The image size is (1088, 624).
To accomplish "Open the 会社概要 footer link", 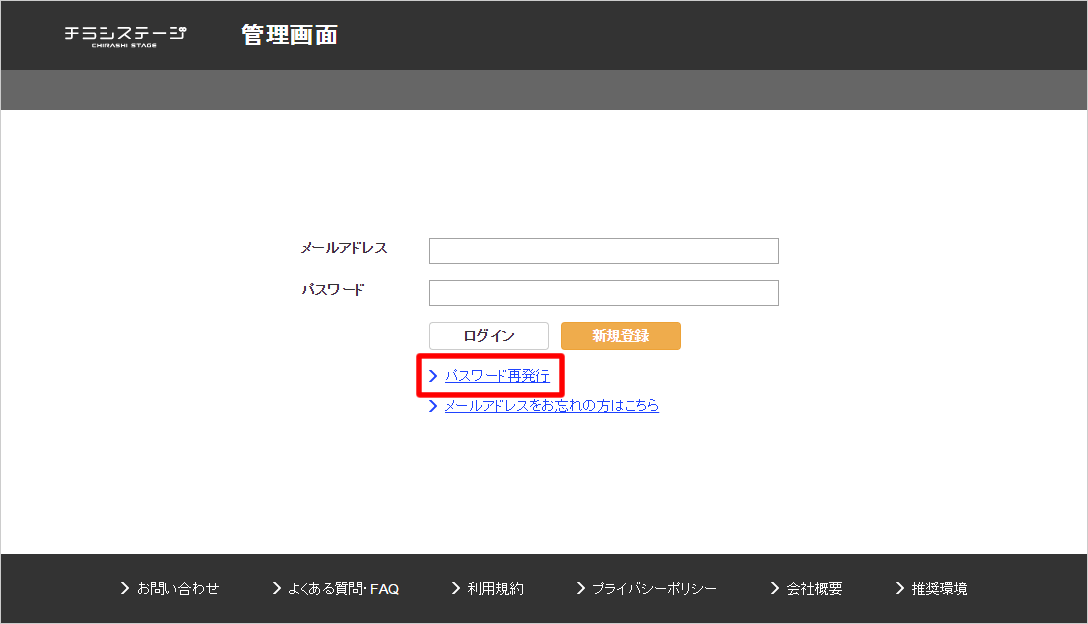I will [814, 589].
